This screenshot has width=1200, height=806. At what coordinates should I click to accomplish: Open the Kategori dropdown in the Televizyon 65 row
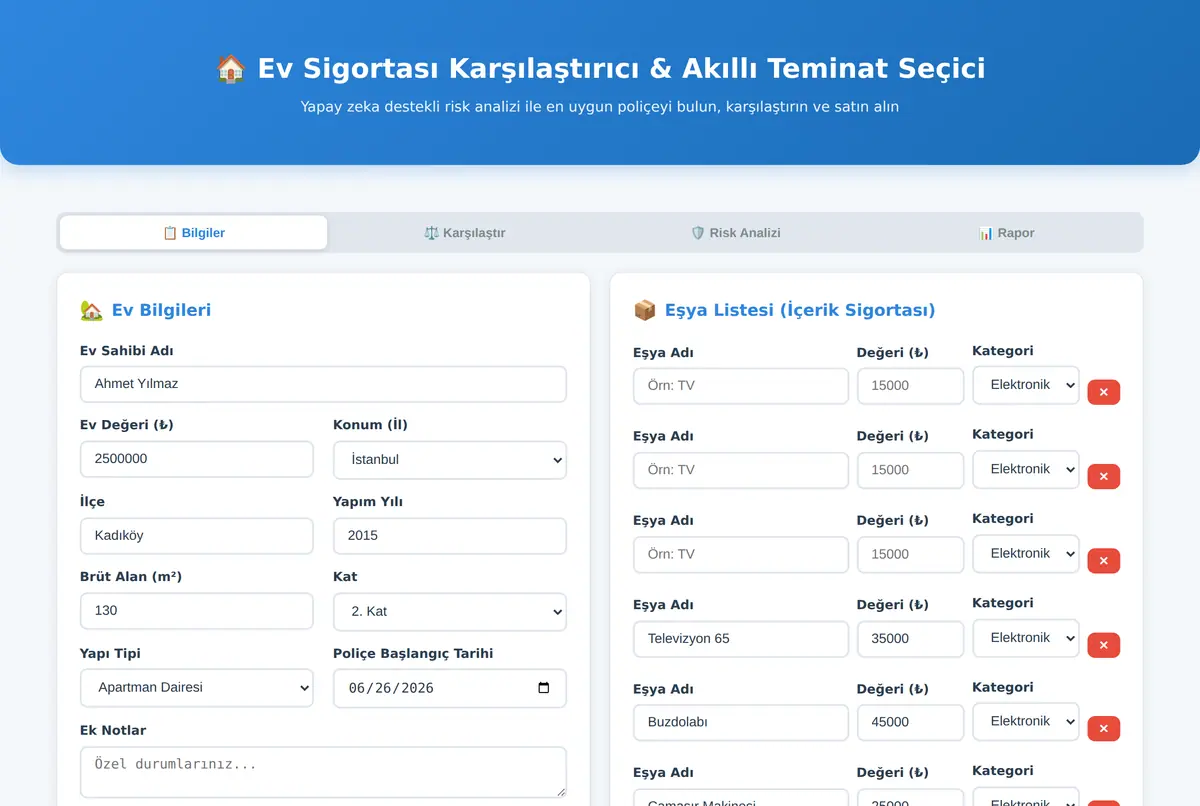(x=1026, y=638)
